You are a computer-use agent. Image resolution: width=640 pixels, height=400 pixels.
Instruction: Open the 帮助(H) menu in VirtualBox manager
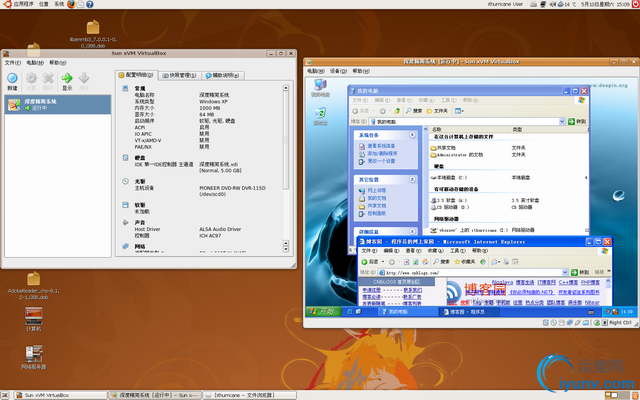coord(58,63)
